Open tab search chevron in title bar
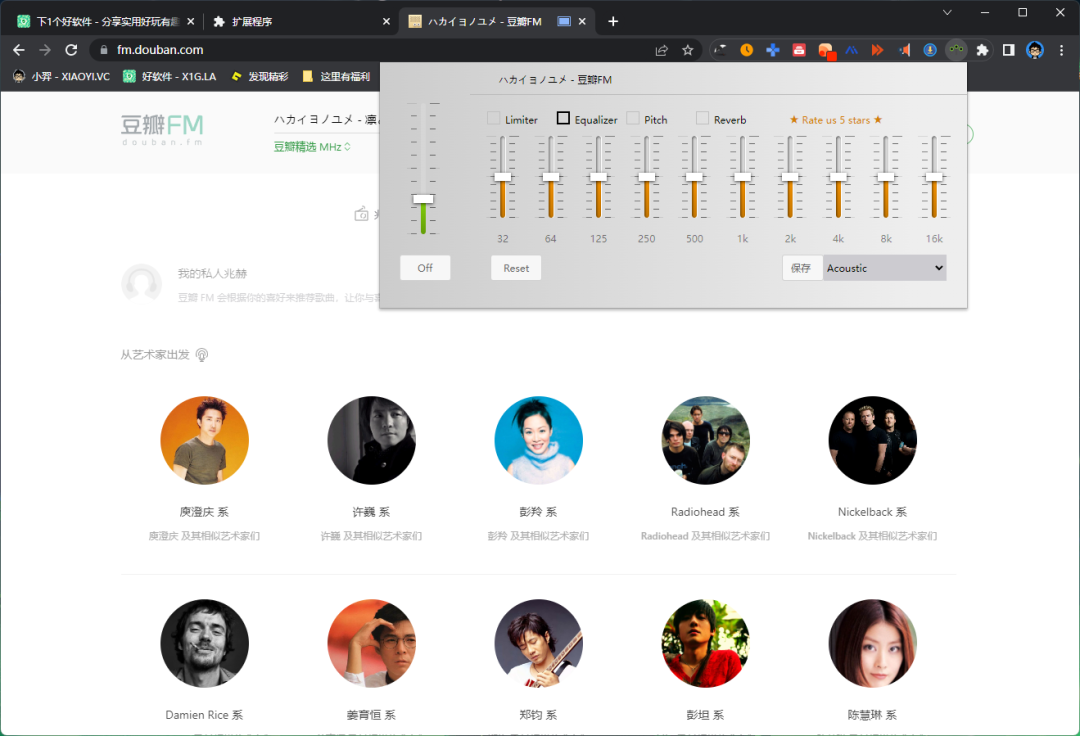Image resolution: width=1080 pixels, height=736 pixels. pos(947,12)
